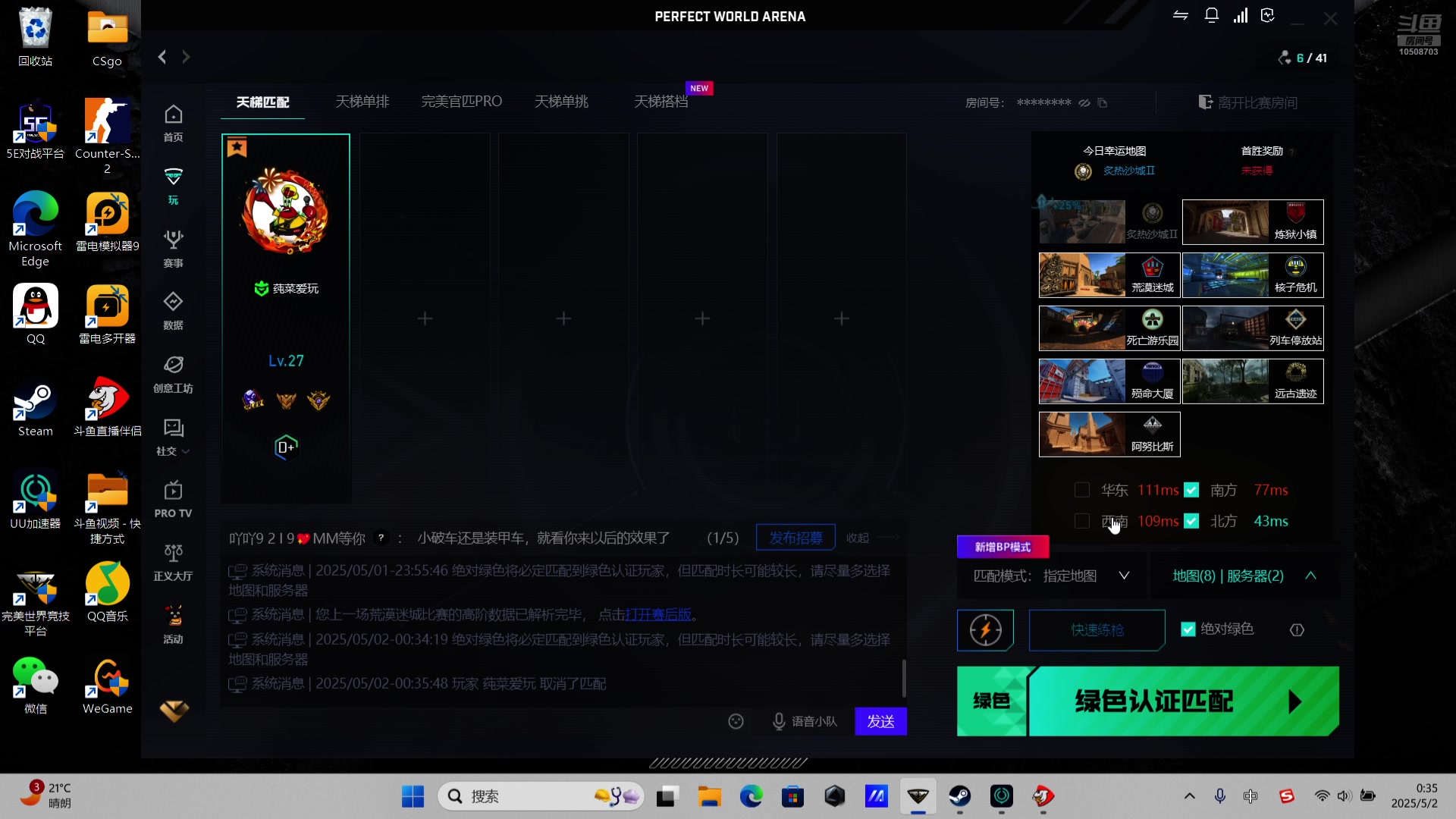
Task: Go forward with the right arrow
Action: (186, 57)
